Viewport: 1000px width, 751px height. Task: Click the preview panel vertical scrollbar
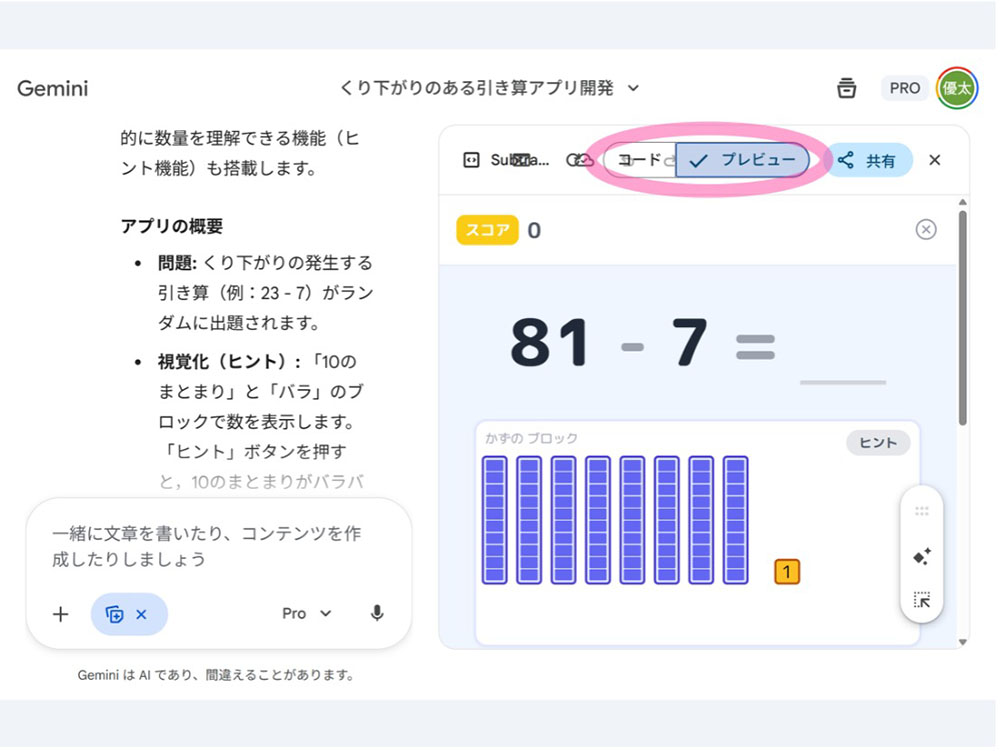click(x=962, y=320)
